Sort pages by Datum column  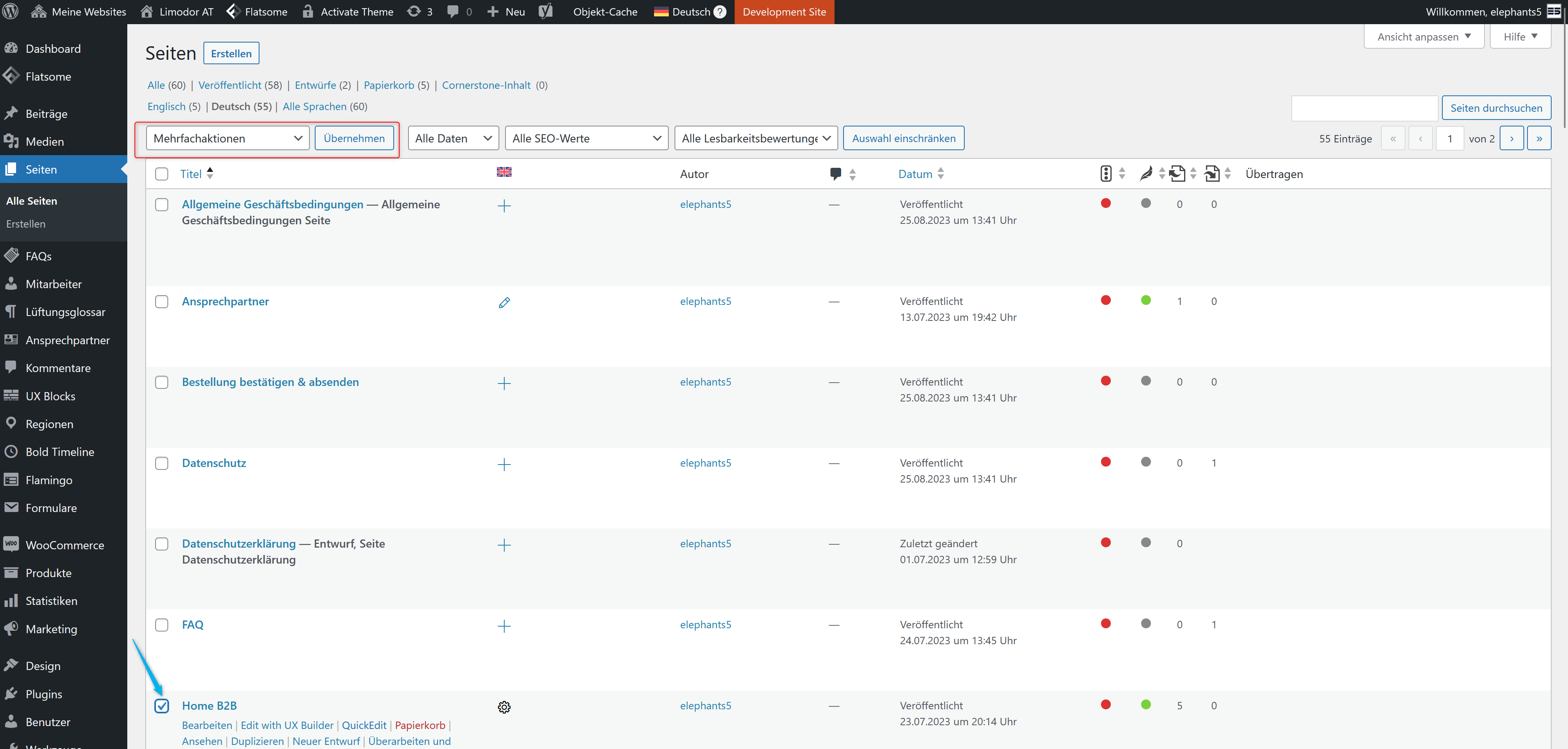point(921,174)
